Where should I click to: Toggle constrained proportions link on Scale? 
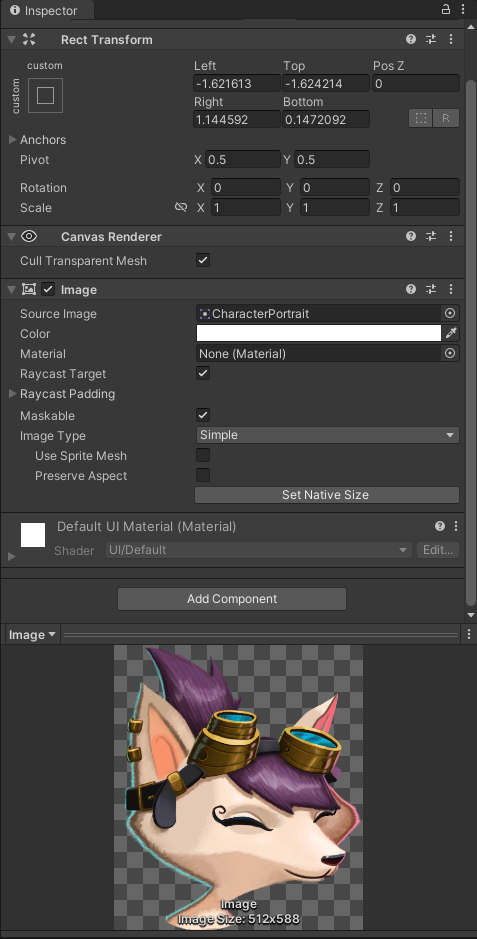coord(181,207)
